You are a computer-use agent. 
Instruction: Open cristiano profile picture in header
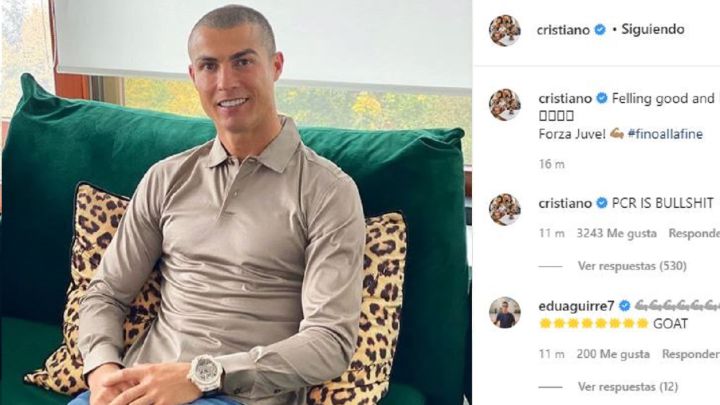click(x=505, y=30)
